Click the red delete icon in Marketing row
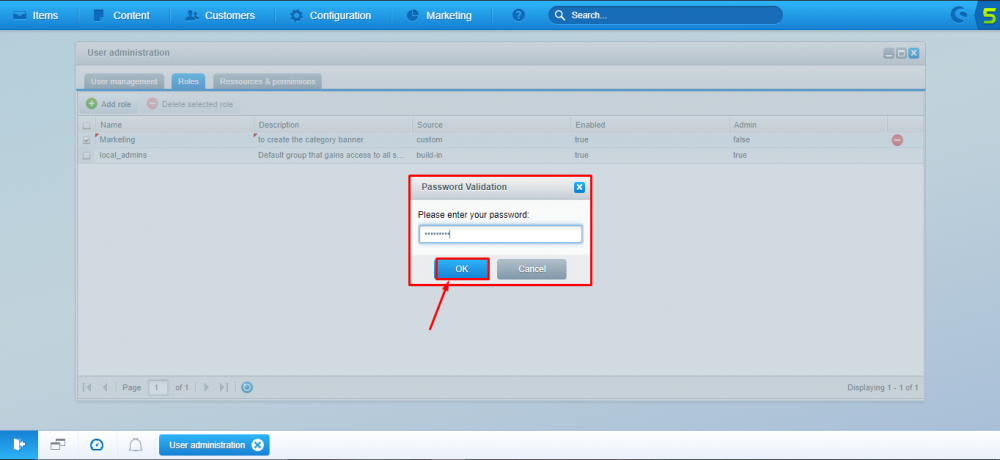The height and width of the screenshot is (460, 1000). click(x=897, y=140)
